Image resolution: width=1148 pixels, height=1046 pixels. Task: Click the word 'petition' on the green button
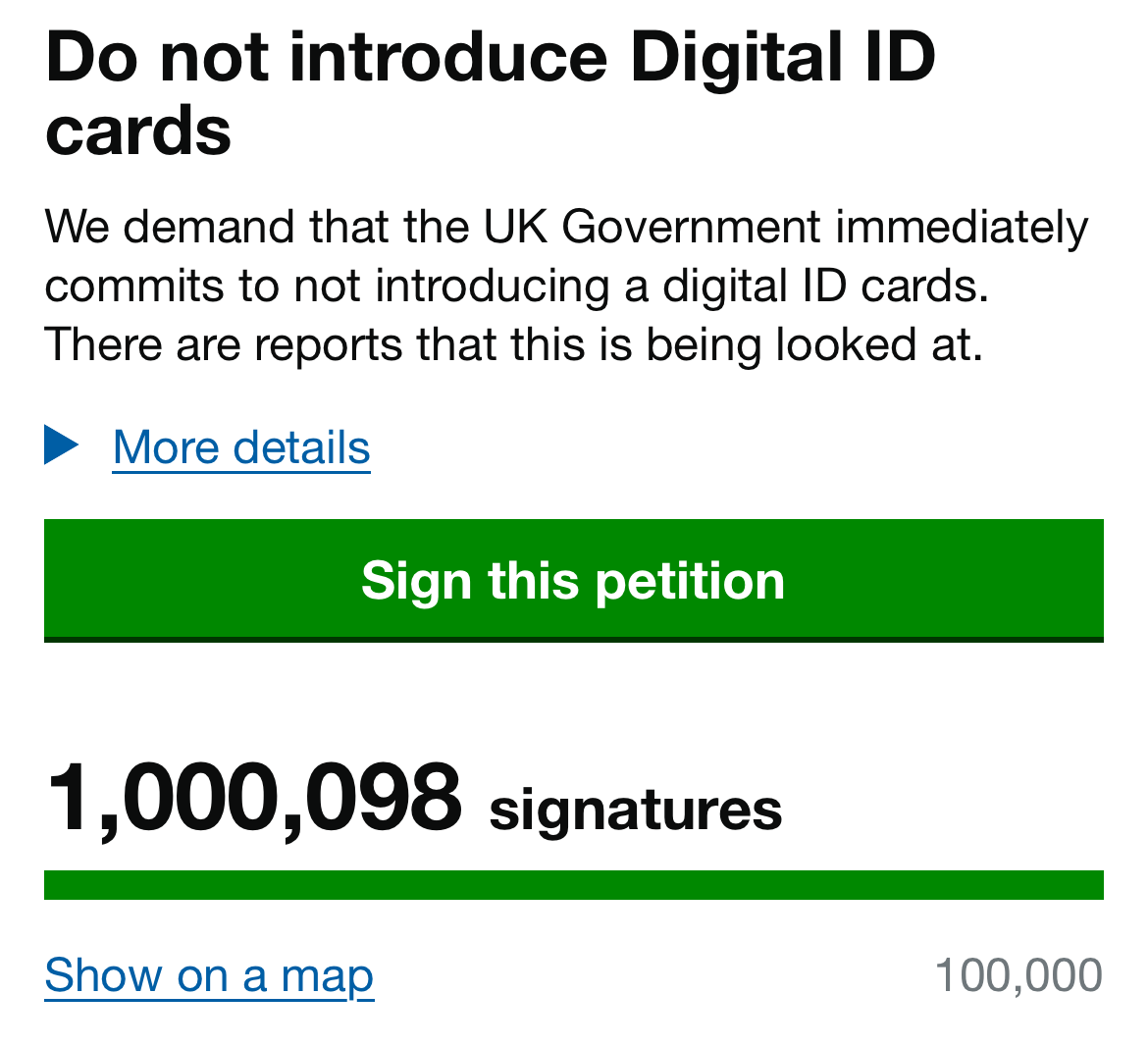click(690, 580)
